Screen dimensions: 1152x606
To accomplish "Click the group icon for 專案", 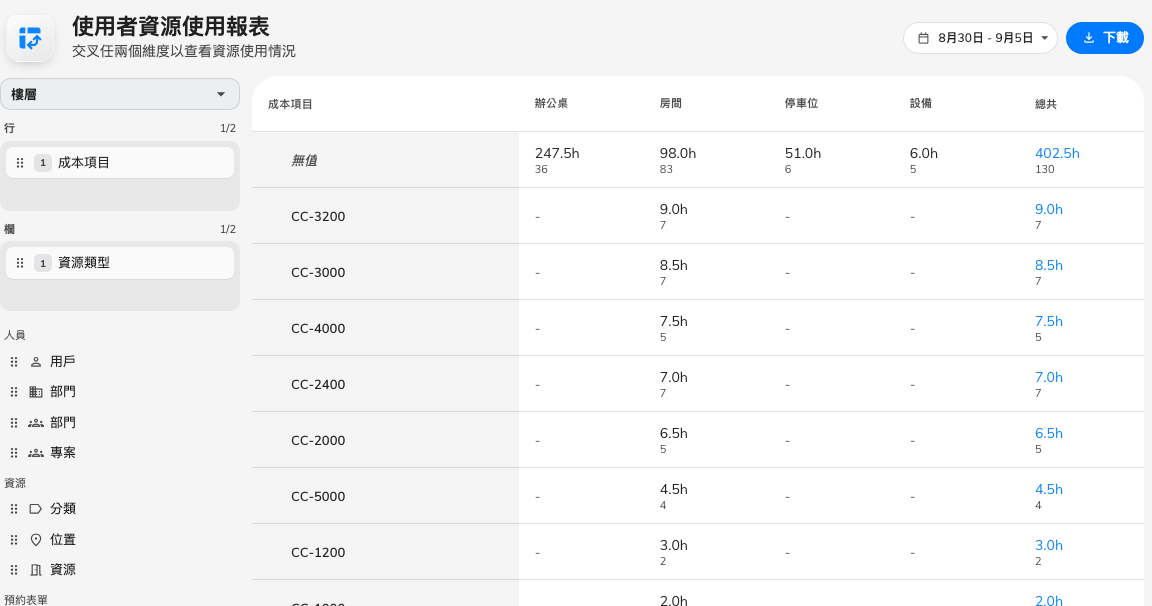I will (x=35, y=453).
